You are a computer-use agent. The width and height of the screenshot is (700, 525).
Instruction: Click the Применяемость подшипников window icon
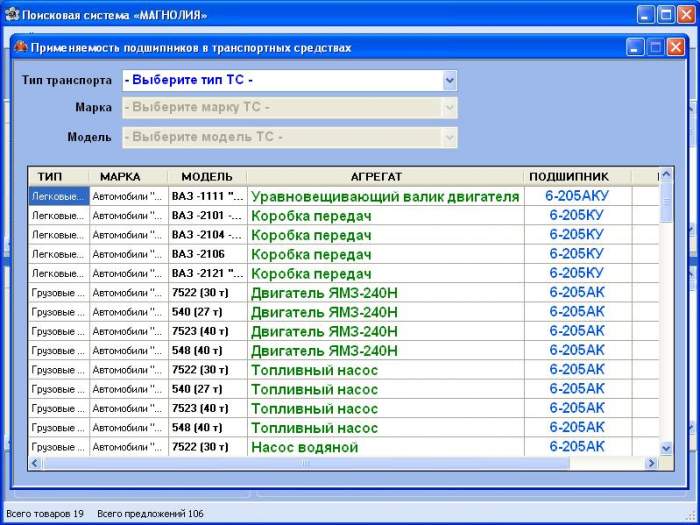click(21, 47)
